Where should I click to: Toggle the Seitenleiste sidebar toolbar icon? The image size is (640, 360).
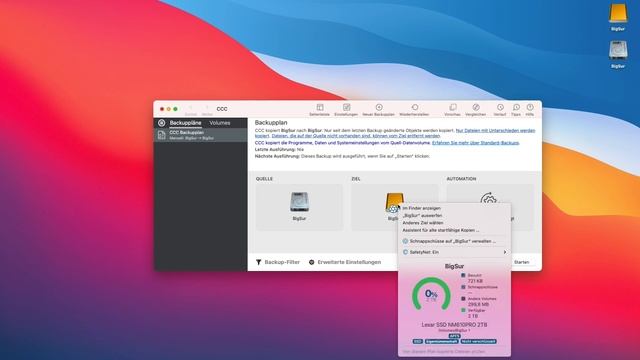(320, 107)
